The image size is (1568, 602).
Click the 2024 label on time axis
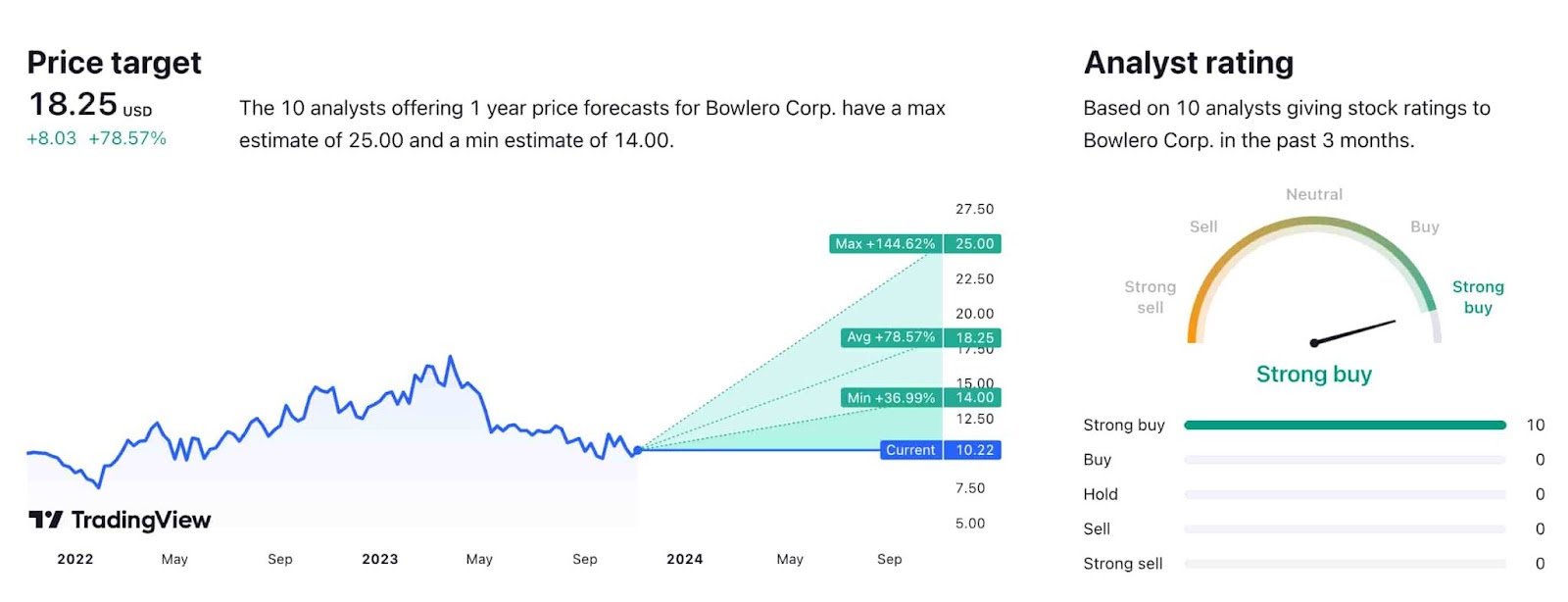coord(684,559)
